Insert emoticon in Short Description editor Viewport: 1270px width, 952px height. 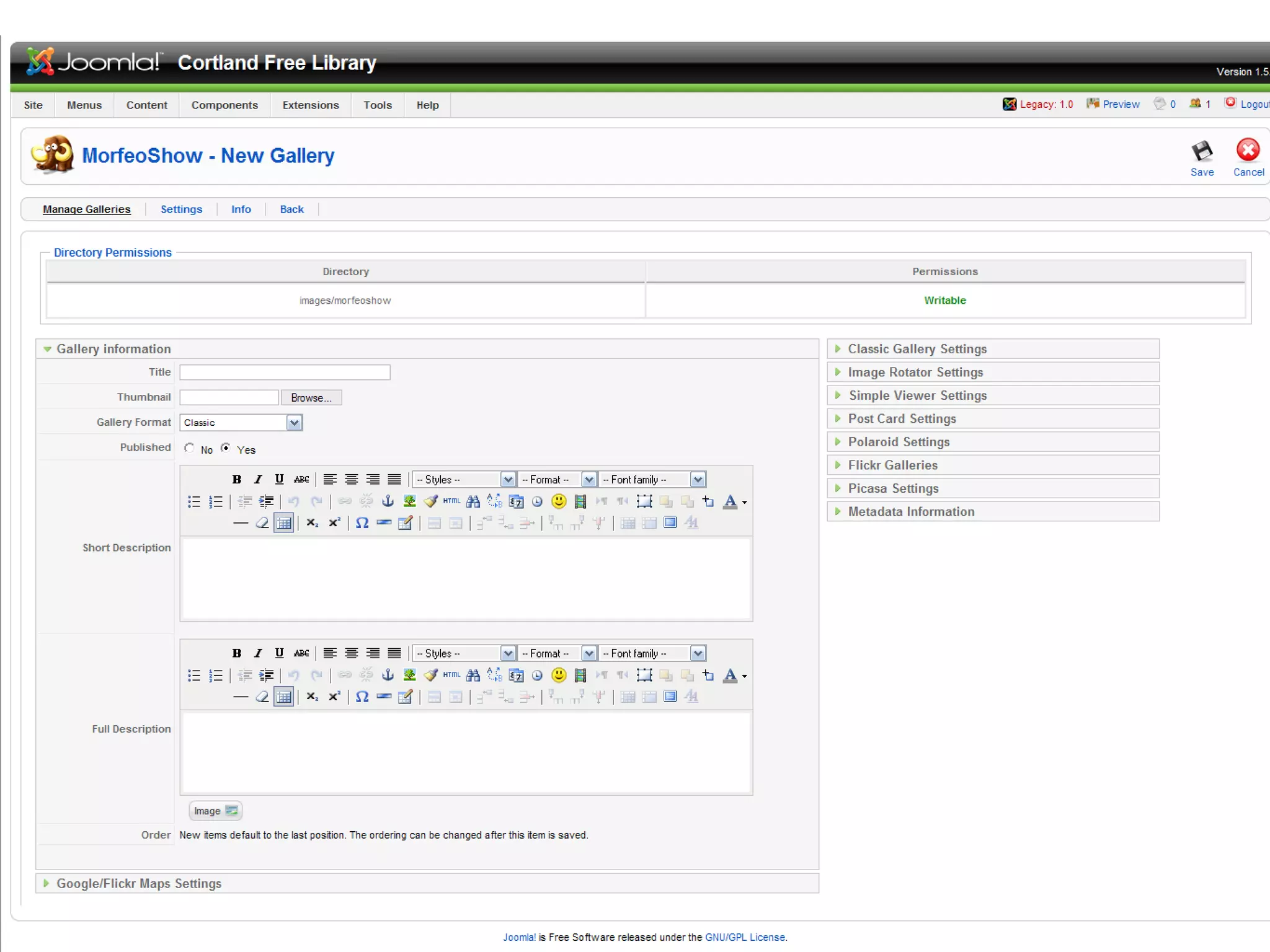coord(559,501)
